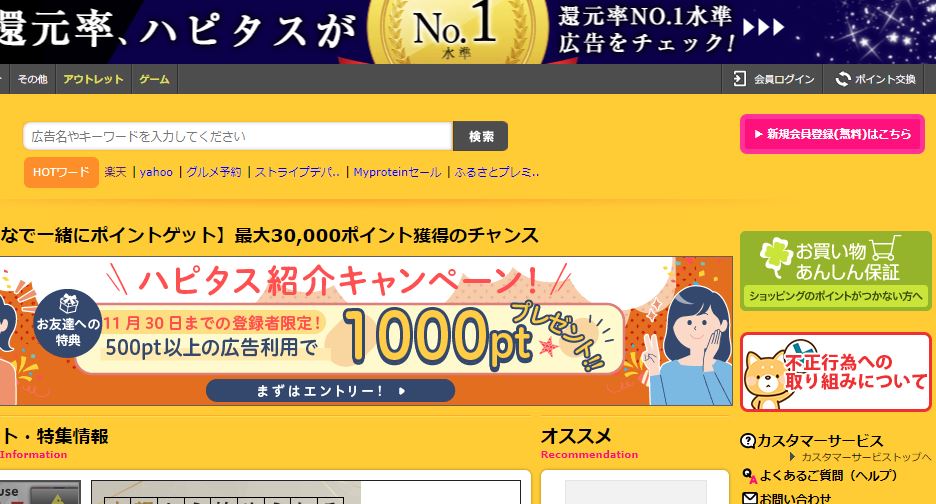This screenshot has width=936, height=504.
Task: Select the yahoo hot word link
Action: (x=156, y=172)
